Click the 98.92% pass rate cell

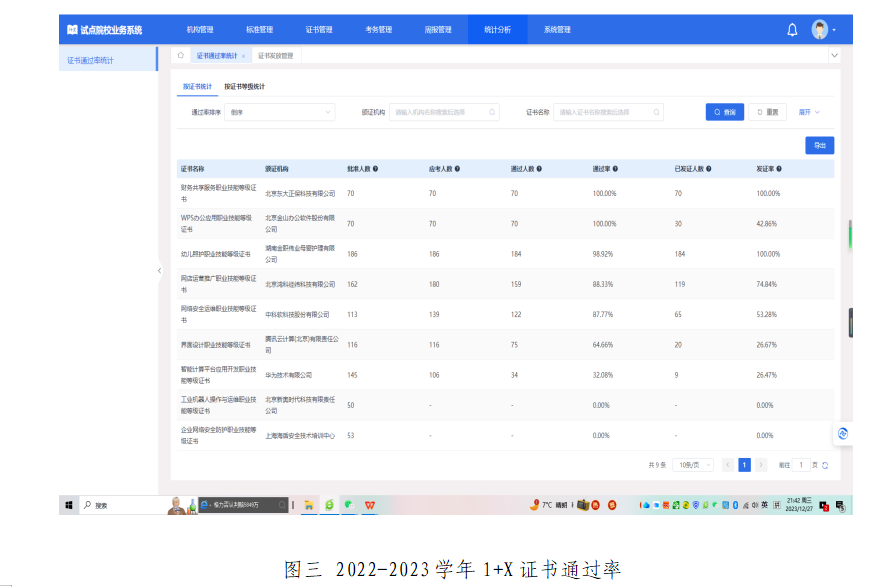pyautogui.click(x=603, y=254)
